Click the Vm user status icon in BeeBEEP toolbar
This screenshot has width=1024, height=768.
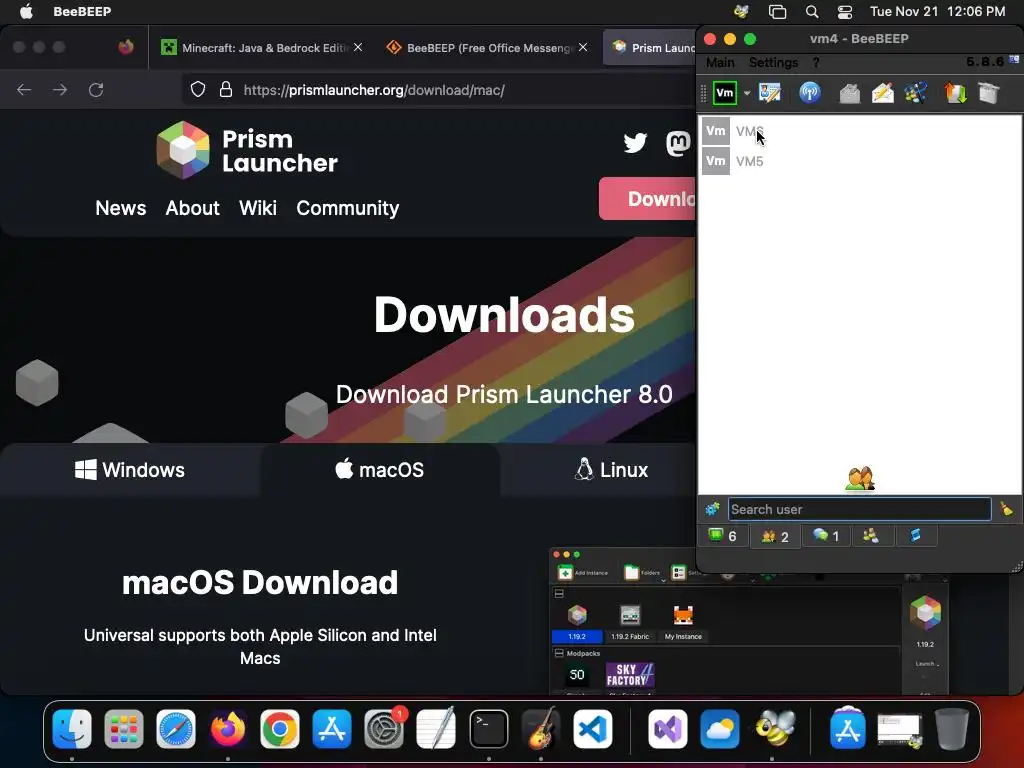tap(725, 93)
